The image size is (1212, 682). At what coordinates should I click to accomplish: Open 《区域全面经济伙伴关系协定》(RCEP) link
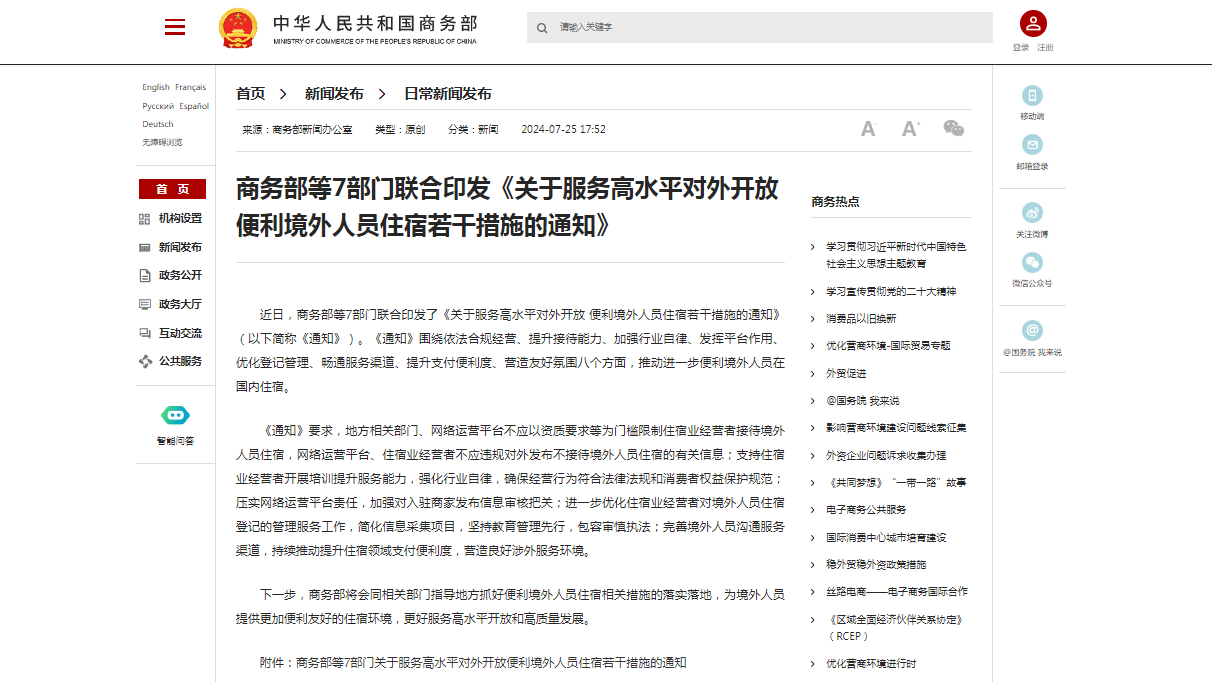pyautogui.click(x=894, y=627)
